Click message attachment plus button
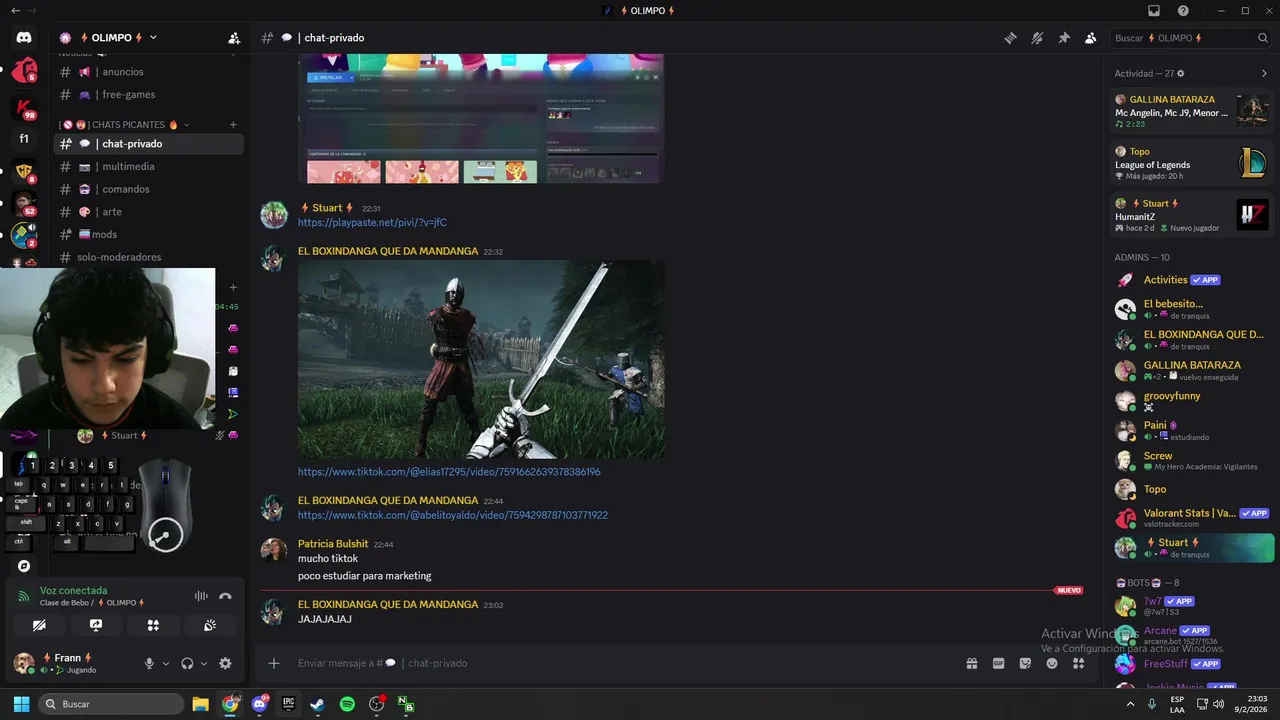 (273, 663)
